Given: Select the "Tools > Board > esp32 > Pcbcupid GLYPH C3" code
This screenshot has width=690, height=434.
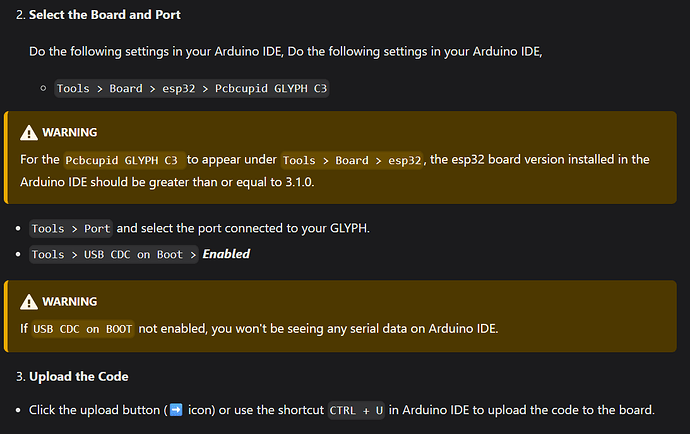Looking at the screenshot, I should 192,88.
